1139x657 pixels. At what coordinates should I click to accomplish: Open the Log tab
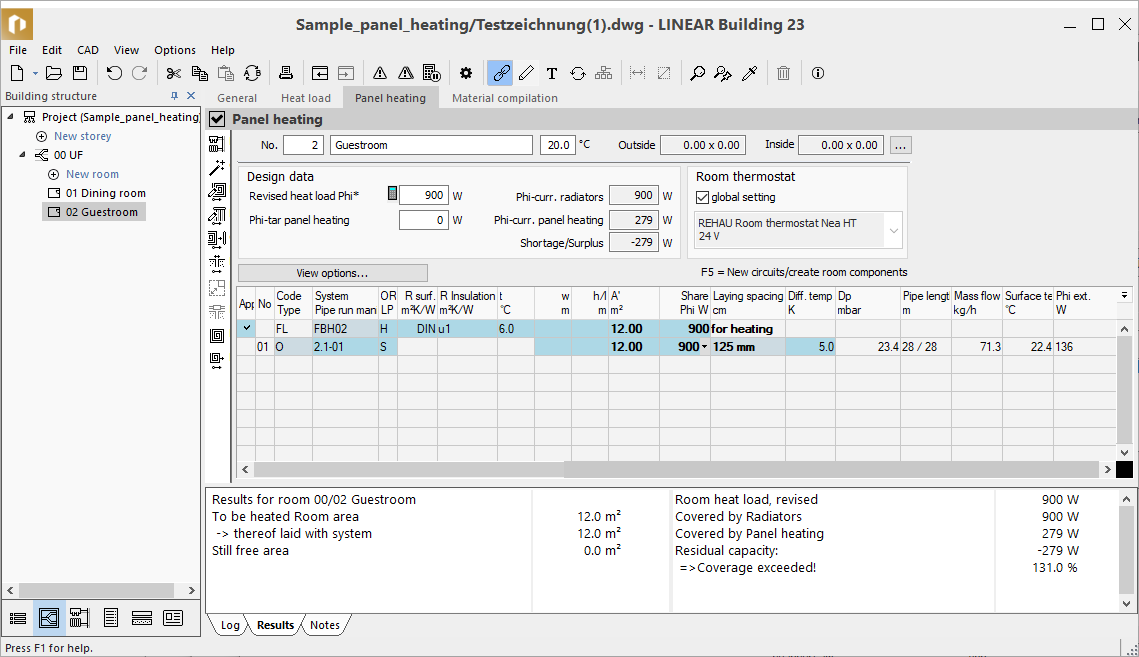click(x=230, y=625)
